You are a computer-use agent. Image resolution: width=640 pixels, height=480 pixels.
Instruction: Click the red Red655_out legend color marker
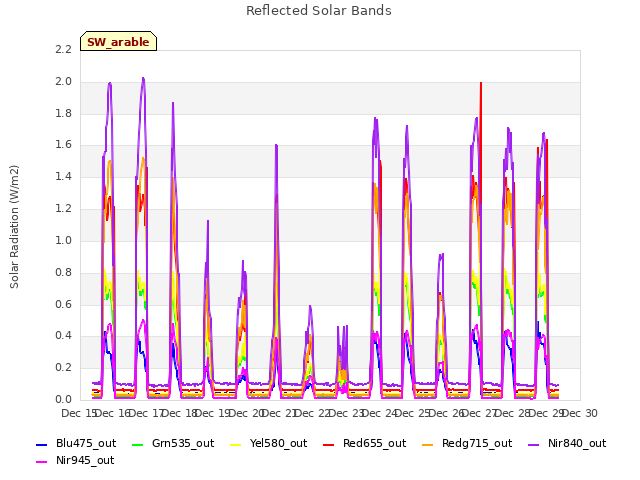click(329, 444)
